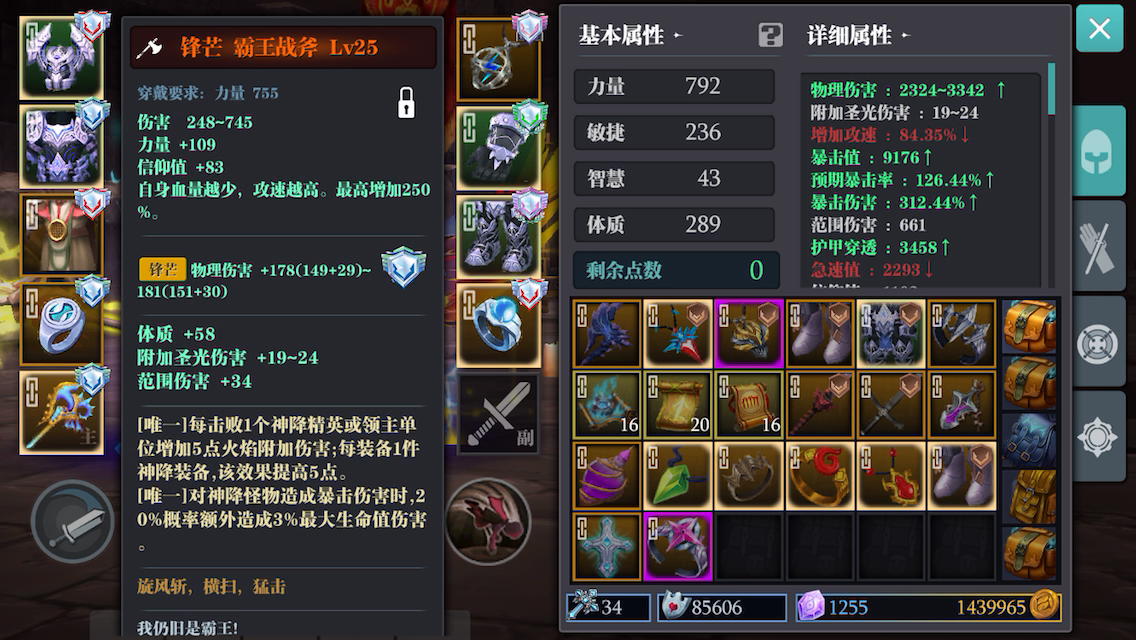Expand the 基本属性 header arrow

click(678, 35)
